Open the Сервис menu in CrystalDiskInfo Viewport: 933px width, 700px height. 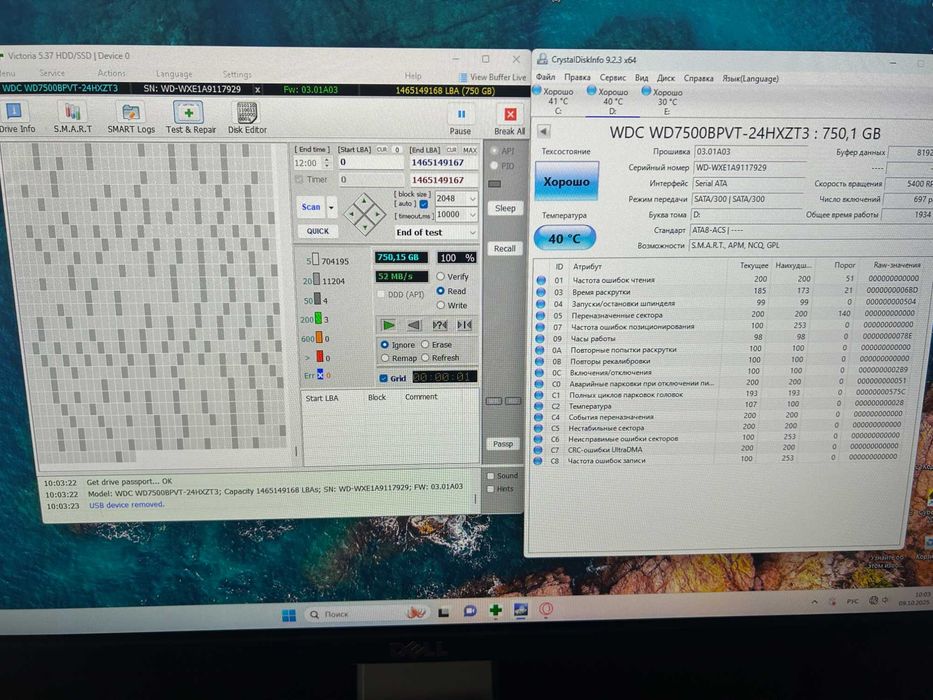pyautogui.click(x=612, y=77)
